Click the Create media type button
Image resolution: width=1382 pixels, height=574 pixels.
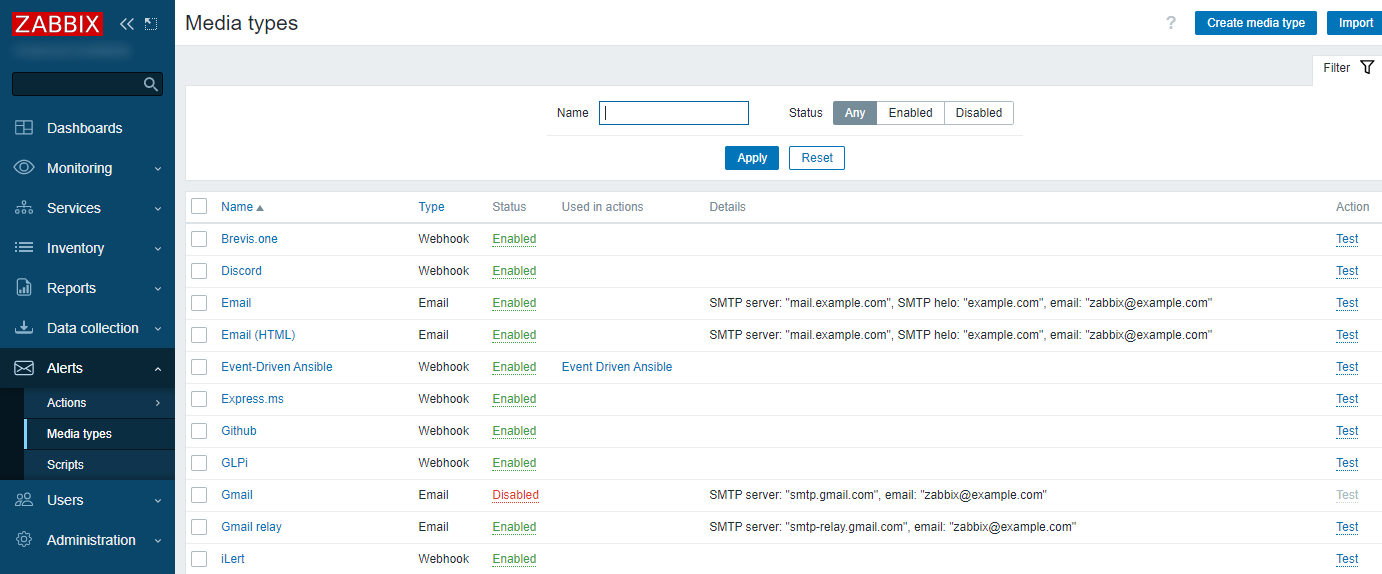(x=1255, y=23)
